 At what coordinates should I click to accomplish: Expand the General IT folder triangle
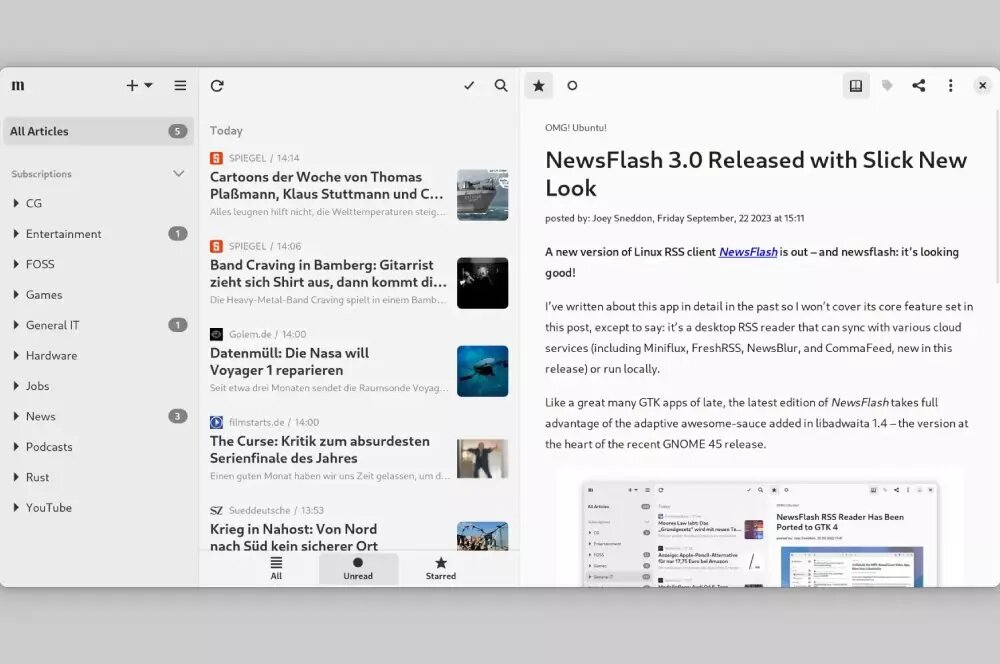(x=16, y=325)
